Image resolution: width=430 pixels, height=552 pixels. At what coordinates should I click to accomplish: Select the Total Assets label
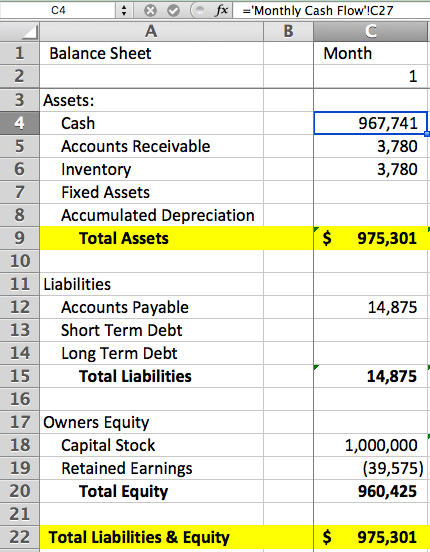click(151, 238)
